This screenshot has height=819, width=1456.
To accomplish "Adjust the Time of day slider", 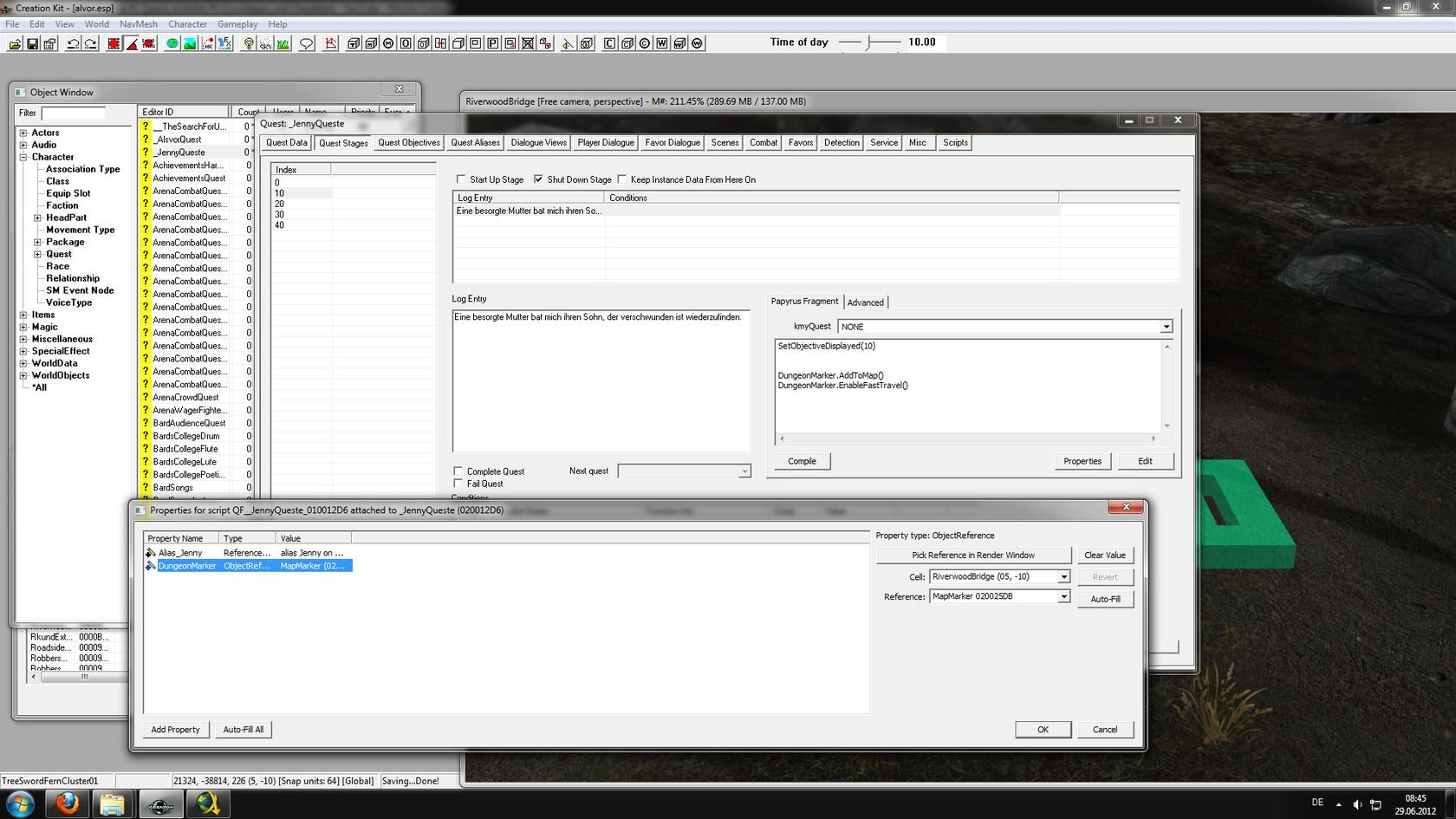I will (868, 42).
